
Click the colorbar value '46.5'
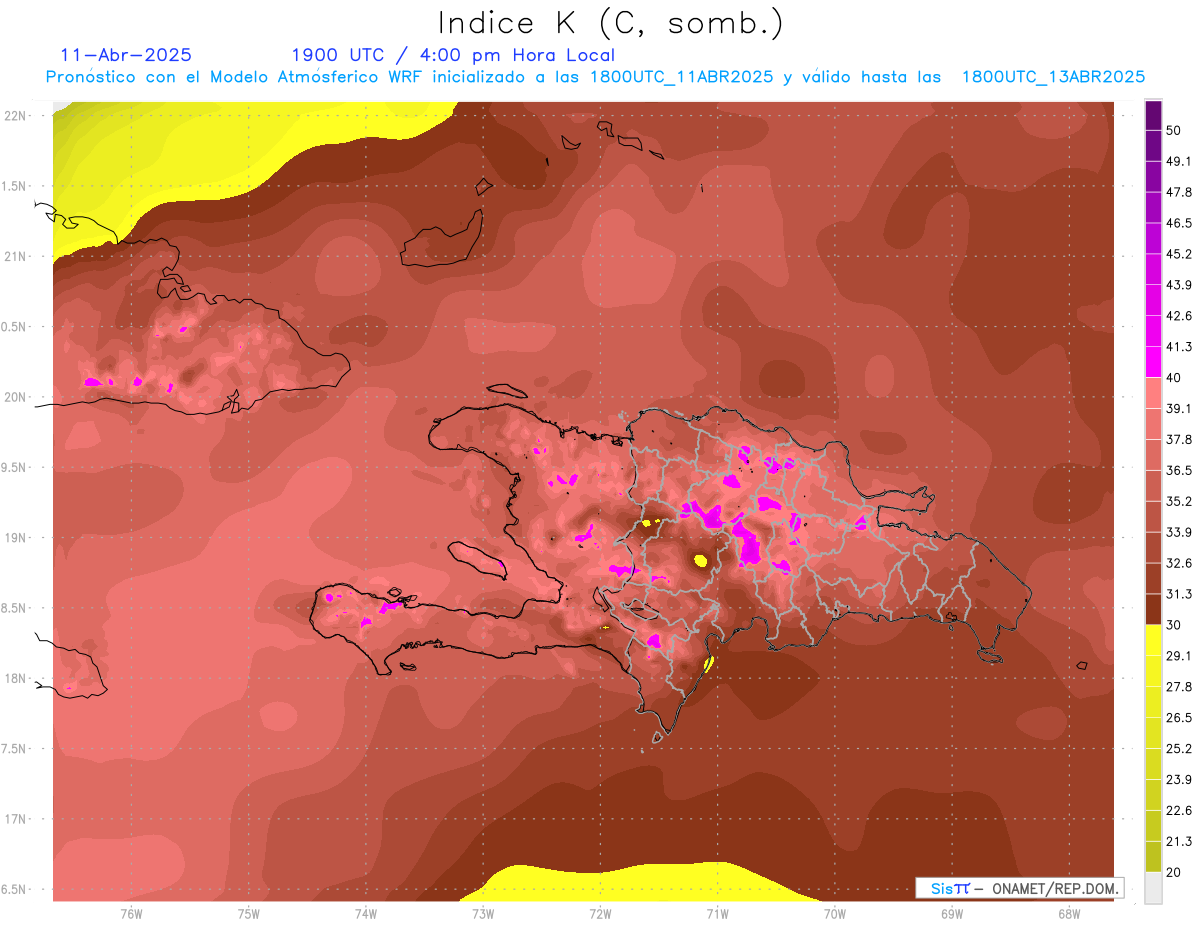1179,223
